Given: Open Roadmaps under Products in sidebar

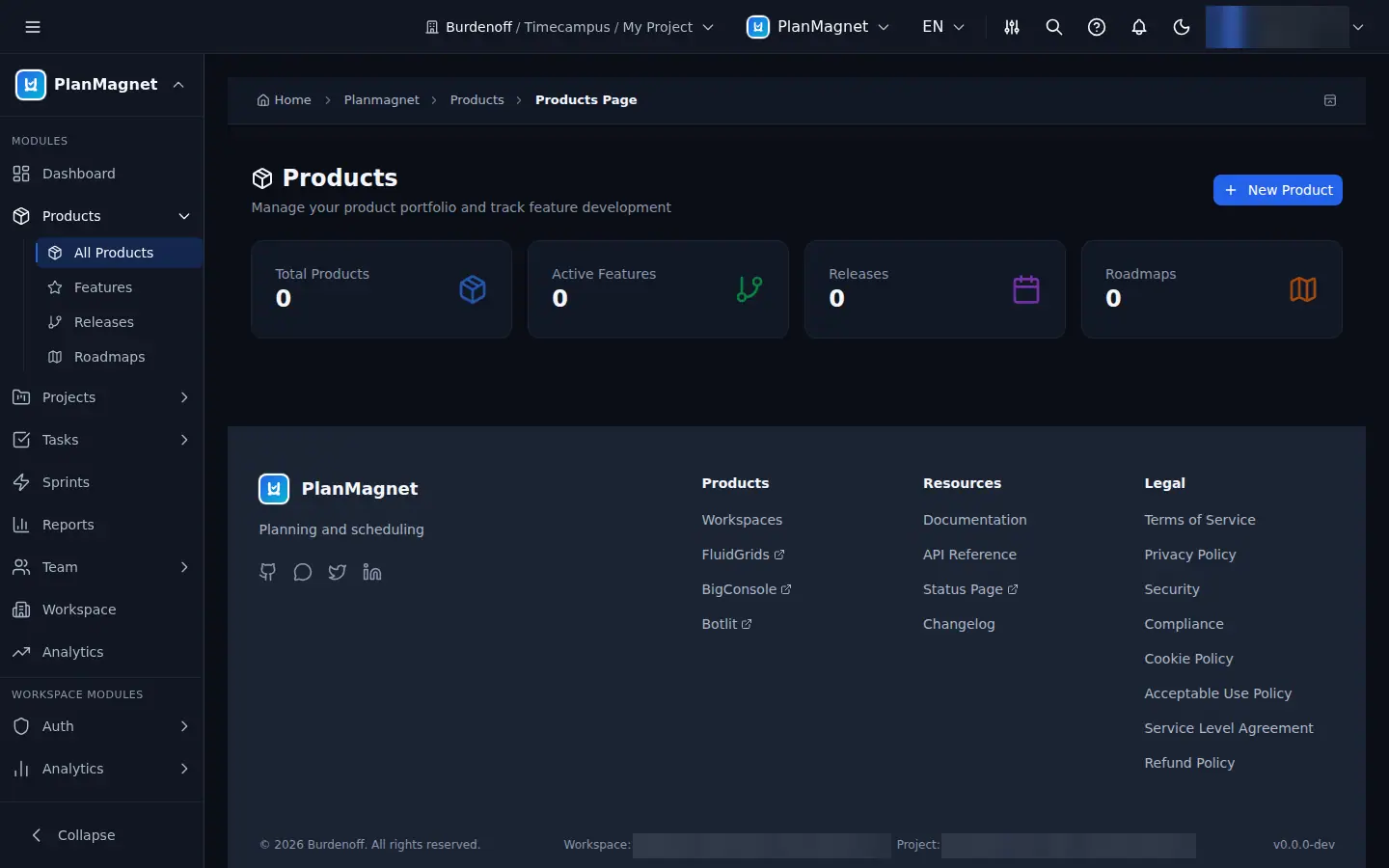Looking at the screenshot, I should (x=119, y=357).
